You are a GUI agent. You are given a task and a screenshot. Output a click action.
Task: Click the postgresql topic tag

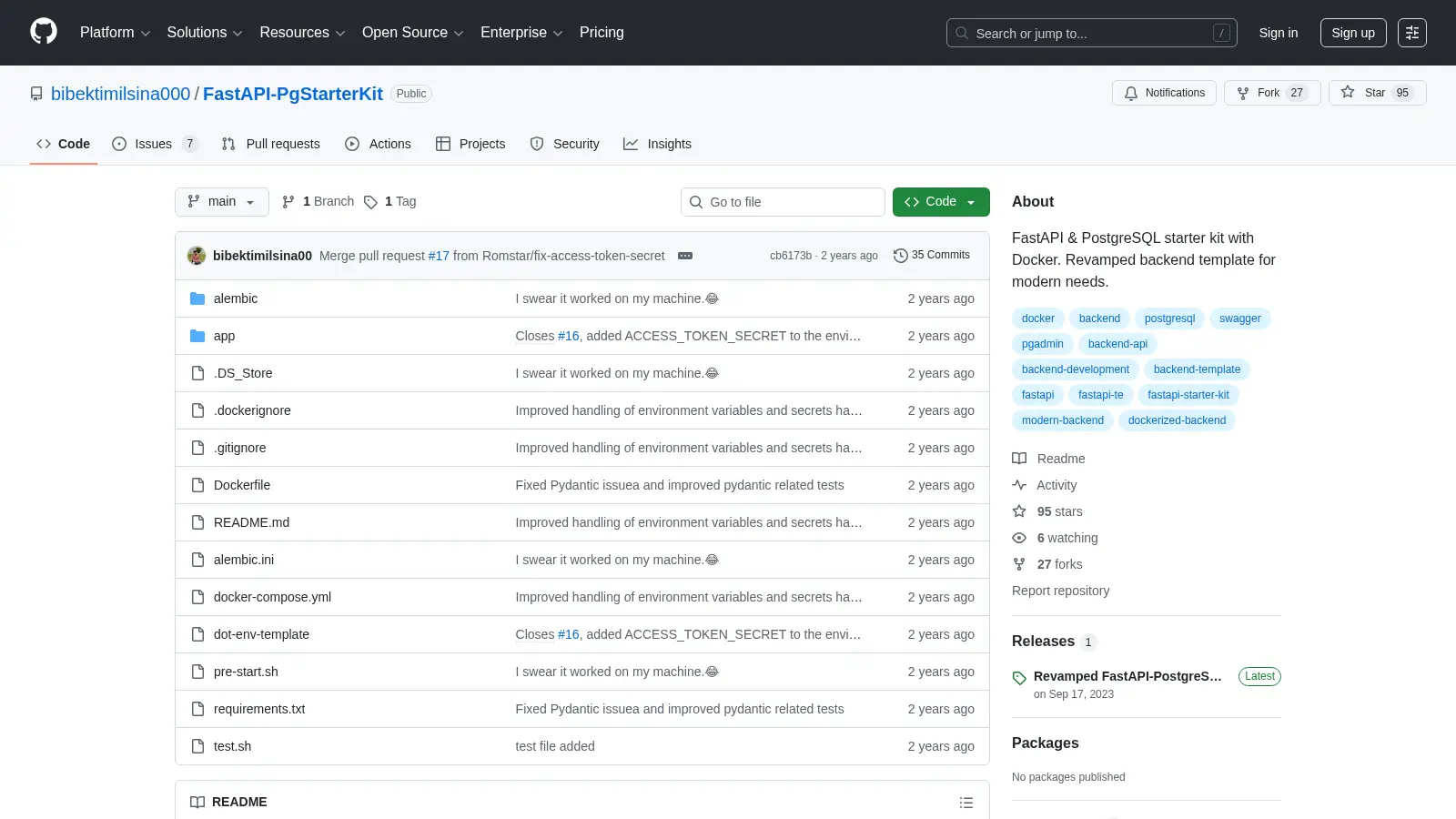(x=1169, y=318)
